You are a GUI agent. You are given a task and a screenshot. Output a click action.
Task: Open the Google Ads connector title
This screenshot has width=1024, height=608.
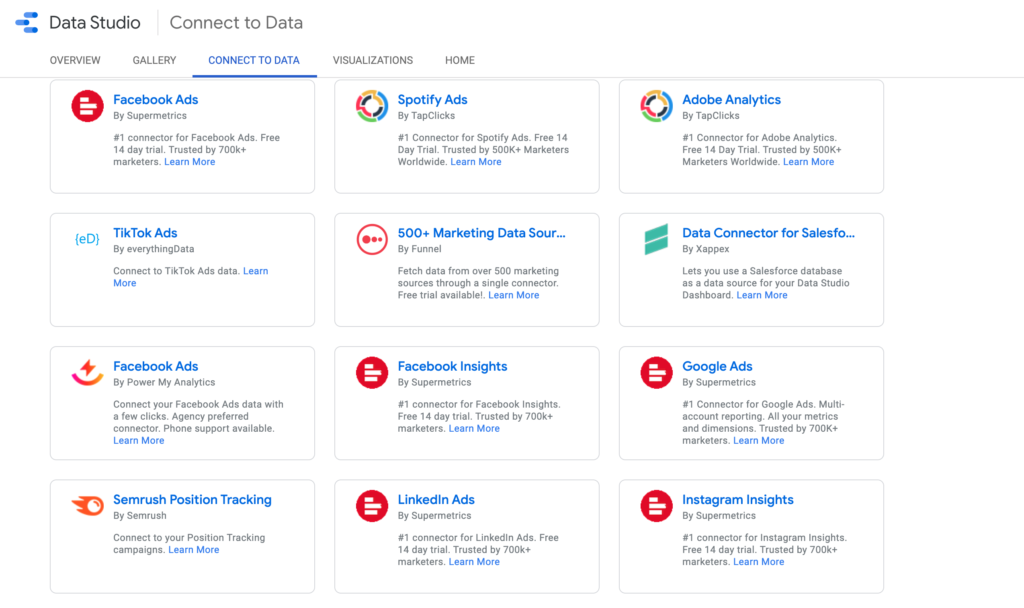[x=717, y=366]
